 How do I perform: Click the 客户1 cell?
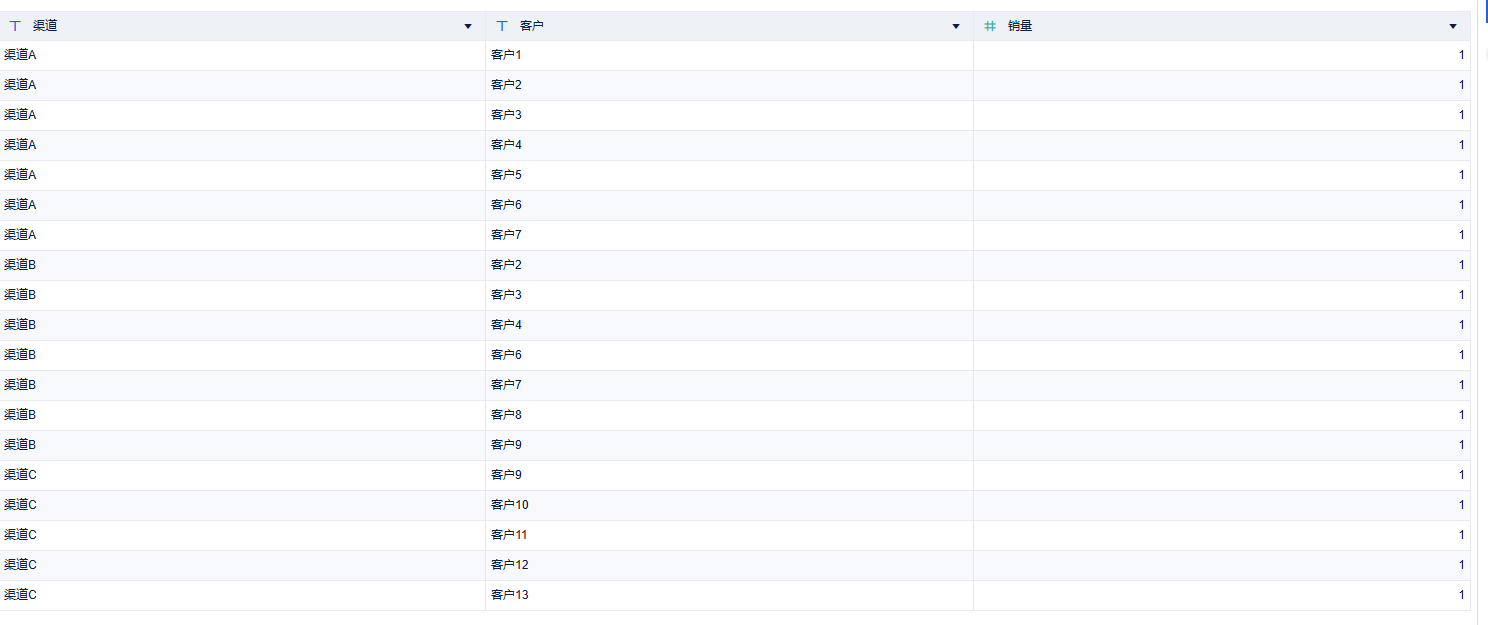tap(729, 55)
